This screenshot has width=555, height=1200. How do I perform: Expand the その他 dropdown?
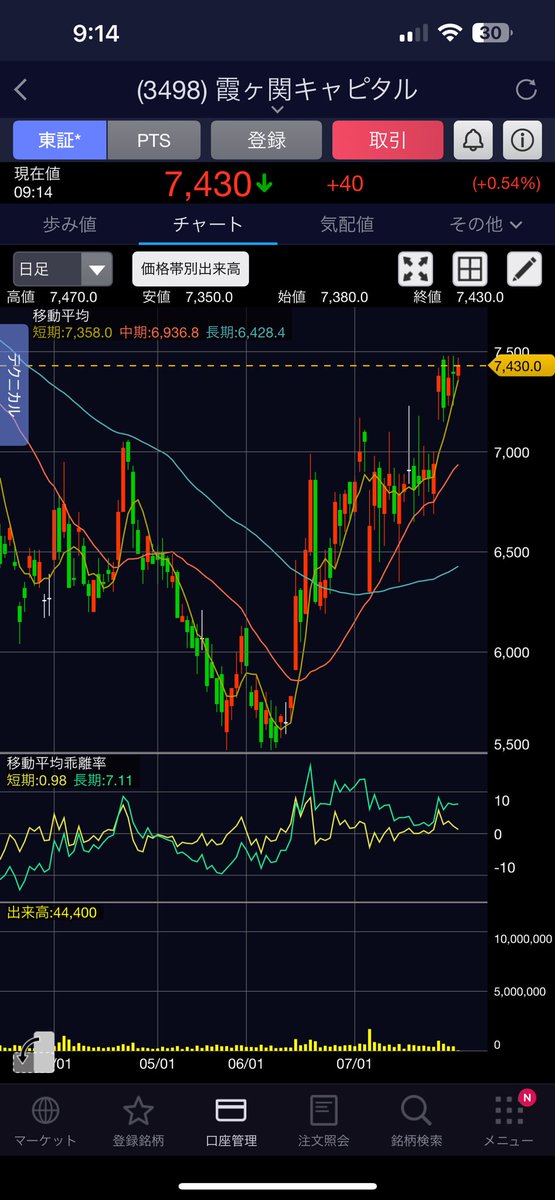487,224
